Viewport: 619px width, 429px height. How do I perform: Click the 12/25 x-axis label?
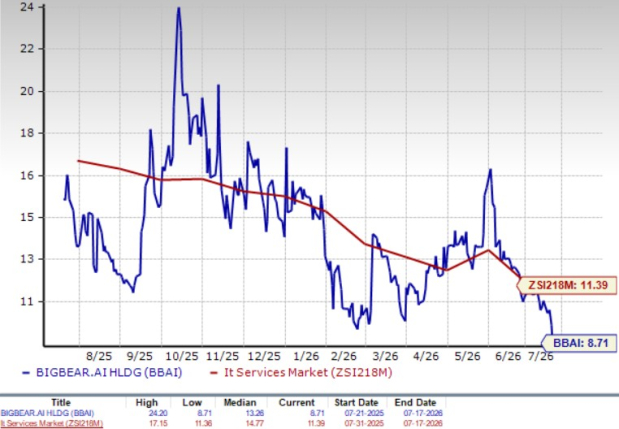(x=264, y=356)
